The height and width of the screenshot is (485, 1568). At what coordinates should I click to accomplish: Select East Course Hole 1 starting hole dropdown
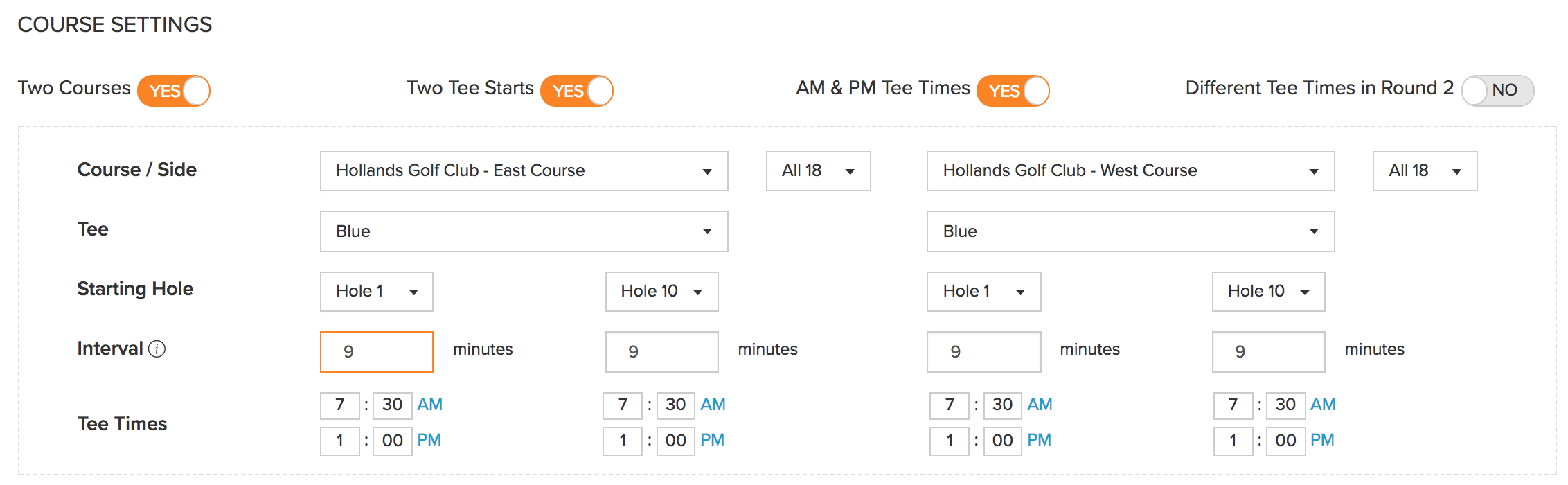click(x=377, y=292)
